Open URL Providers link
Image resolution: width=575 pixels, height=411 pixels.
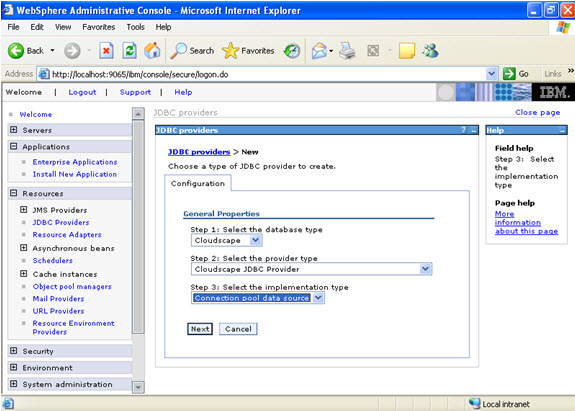coord(58,311)
